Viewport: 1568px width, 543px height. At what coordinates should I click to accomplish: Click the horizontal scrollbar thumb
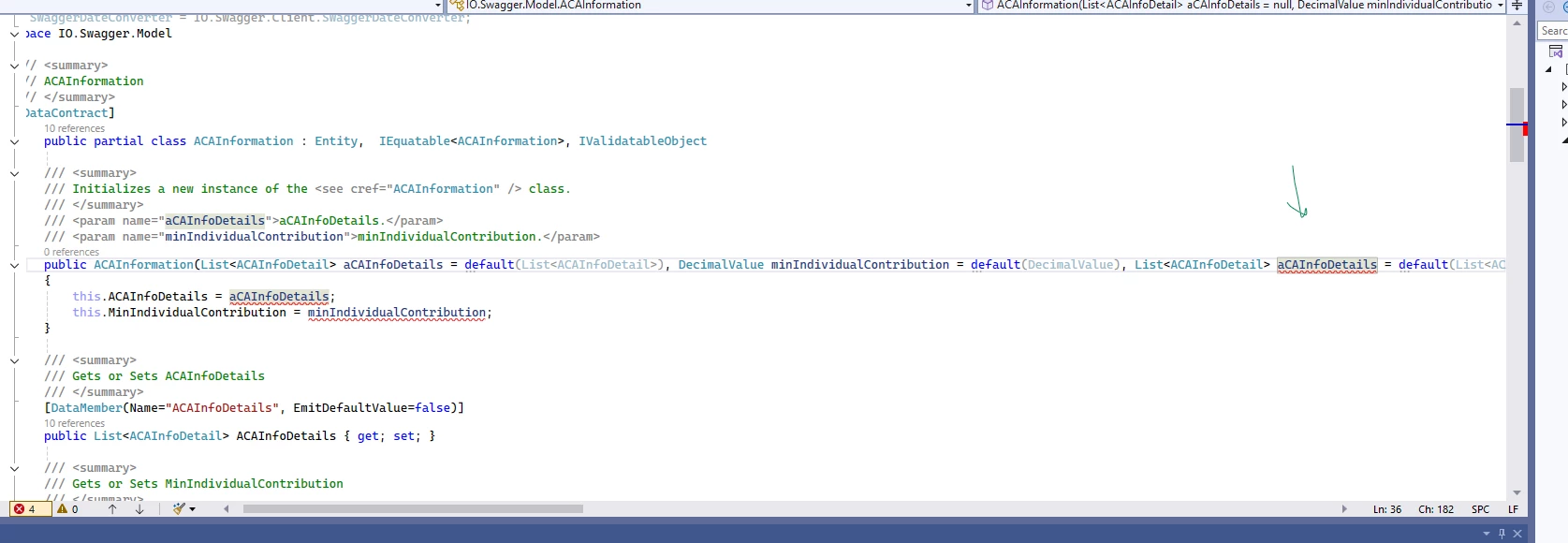point(413,509)
